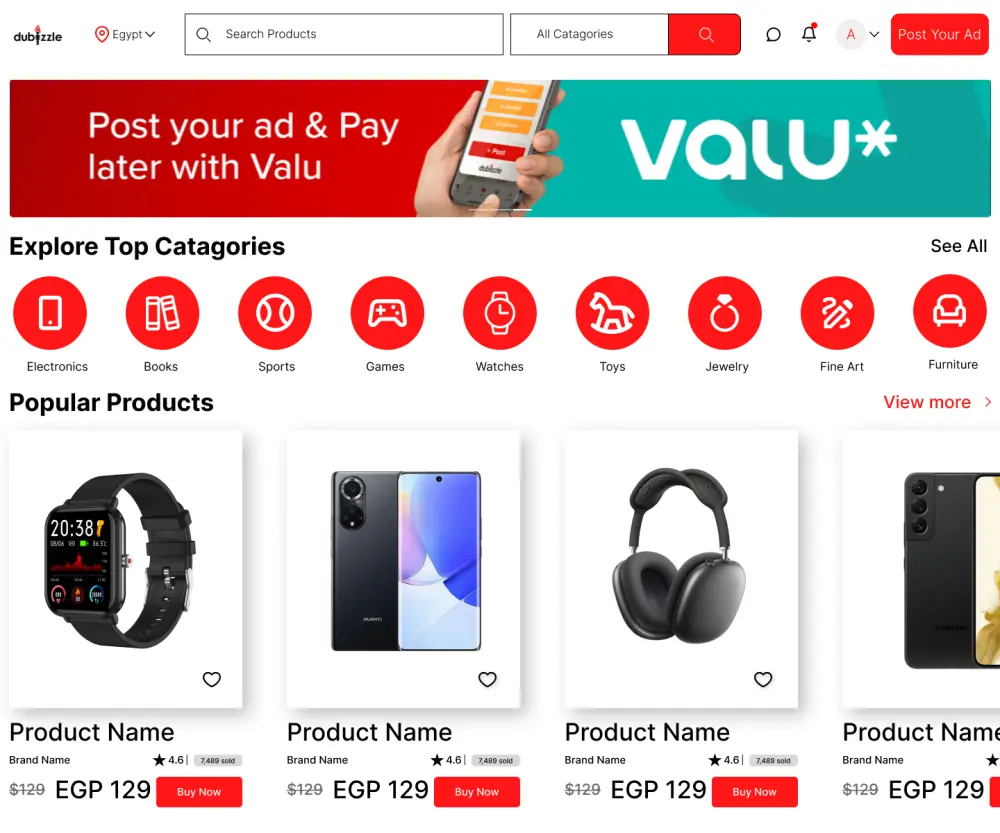This screenshot has height=833, width=1000.
Task: Click Buy Now on the smartwatch product
Action: point(199,792)
